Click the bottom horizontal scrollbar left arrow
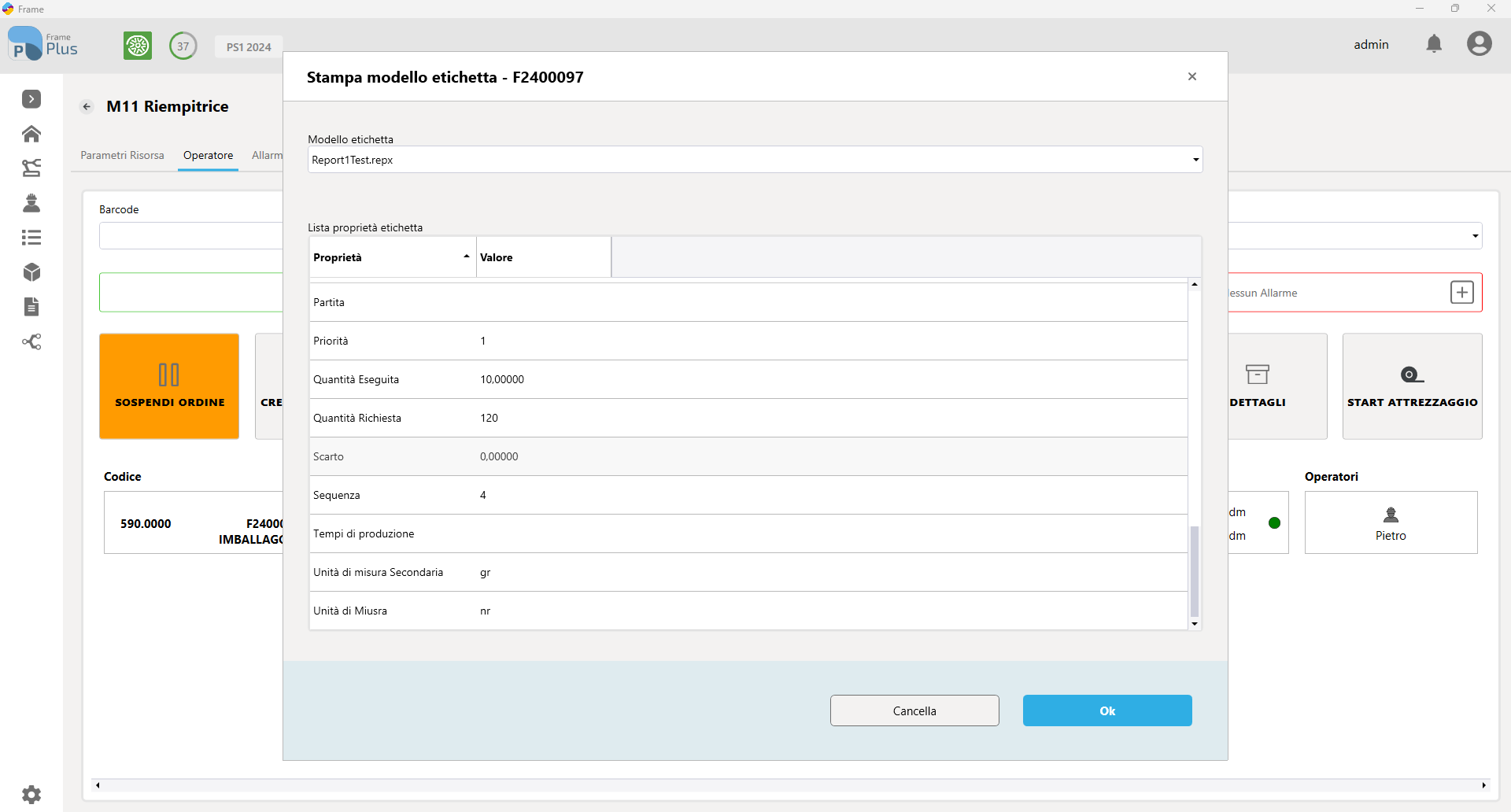 98,785
